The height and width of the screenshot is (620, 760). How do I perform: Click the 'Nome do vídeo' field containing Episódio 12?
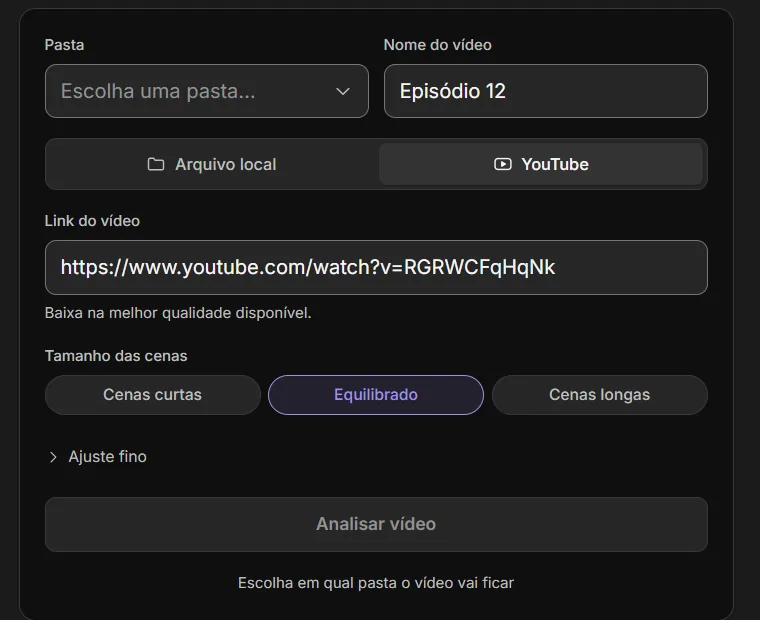click(546, 91)
